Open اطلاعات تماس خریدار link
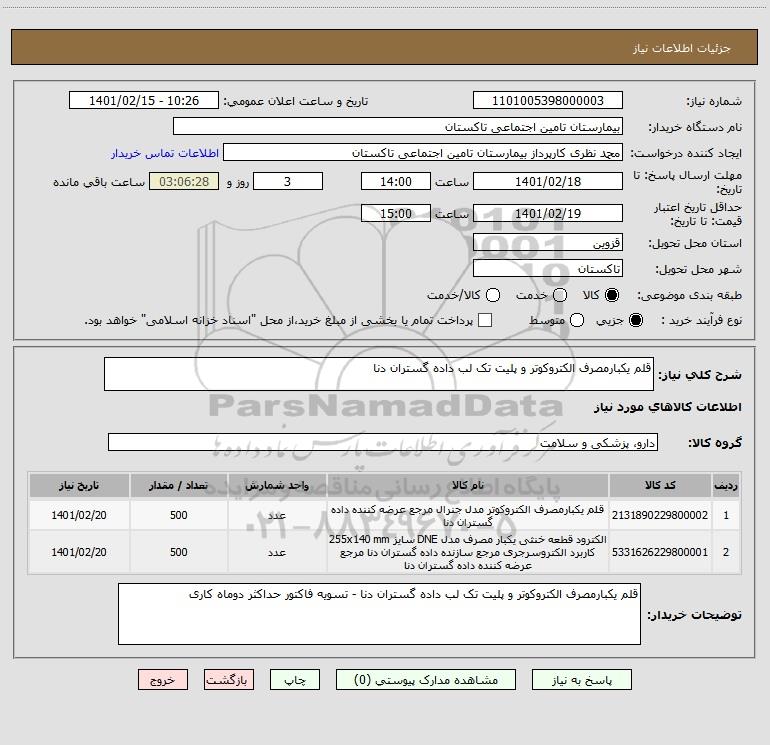This screenshot has height=745, width=770. click(165, 153)
